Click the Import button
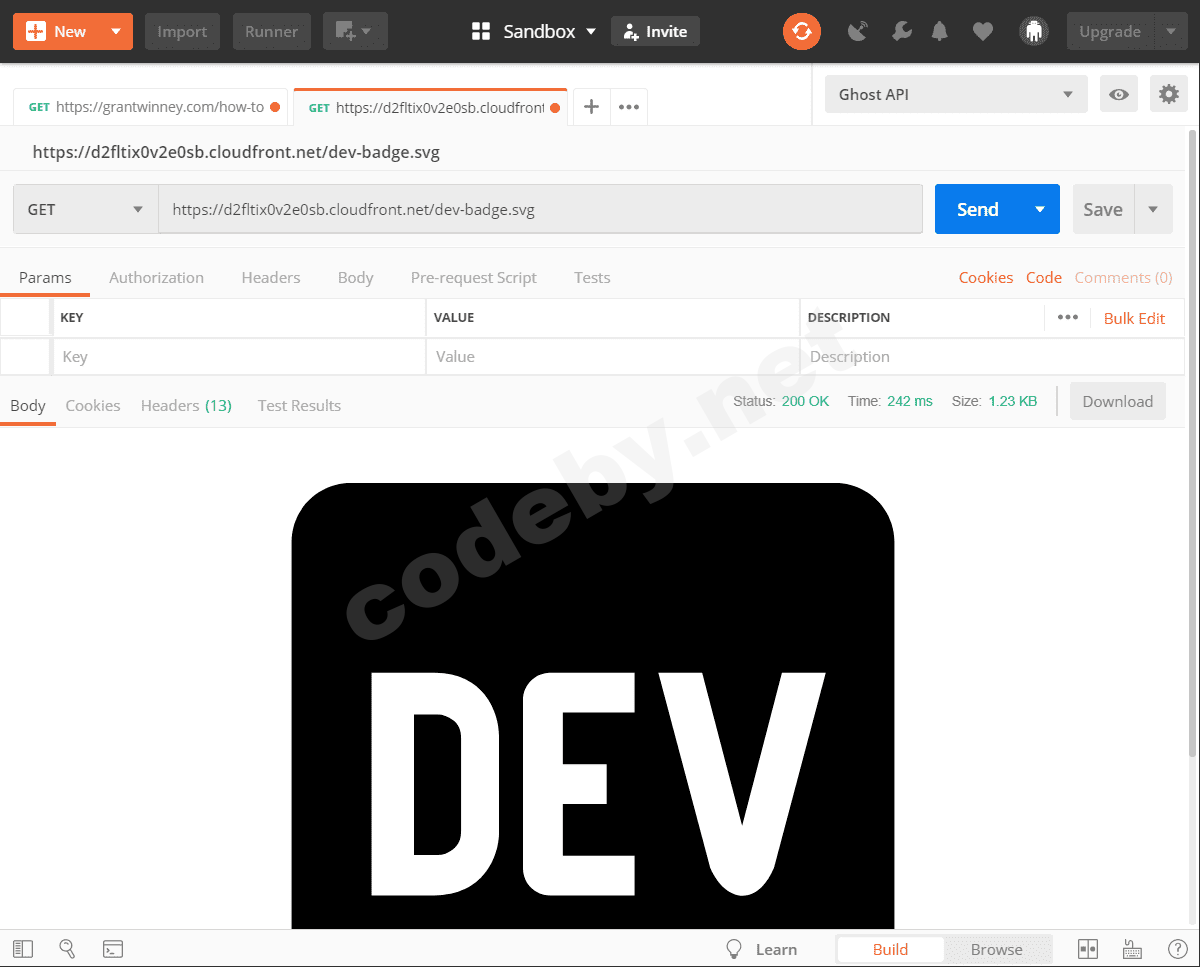 182,31
